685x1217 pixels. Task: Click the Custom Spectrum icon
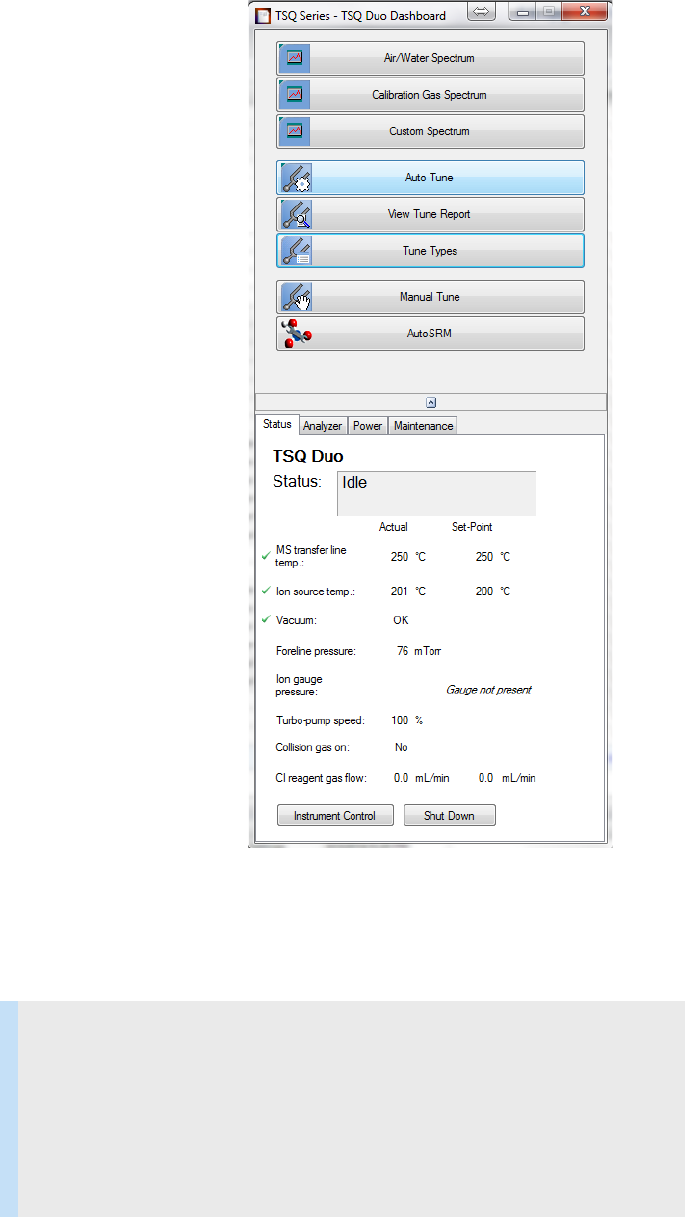coord(294,131)
